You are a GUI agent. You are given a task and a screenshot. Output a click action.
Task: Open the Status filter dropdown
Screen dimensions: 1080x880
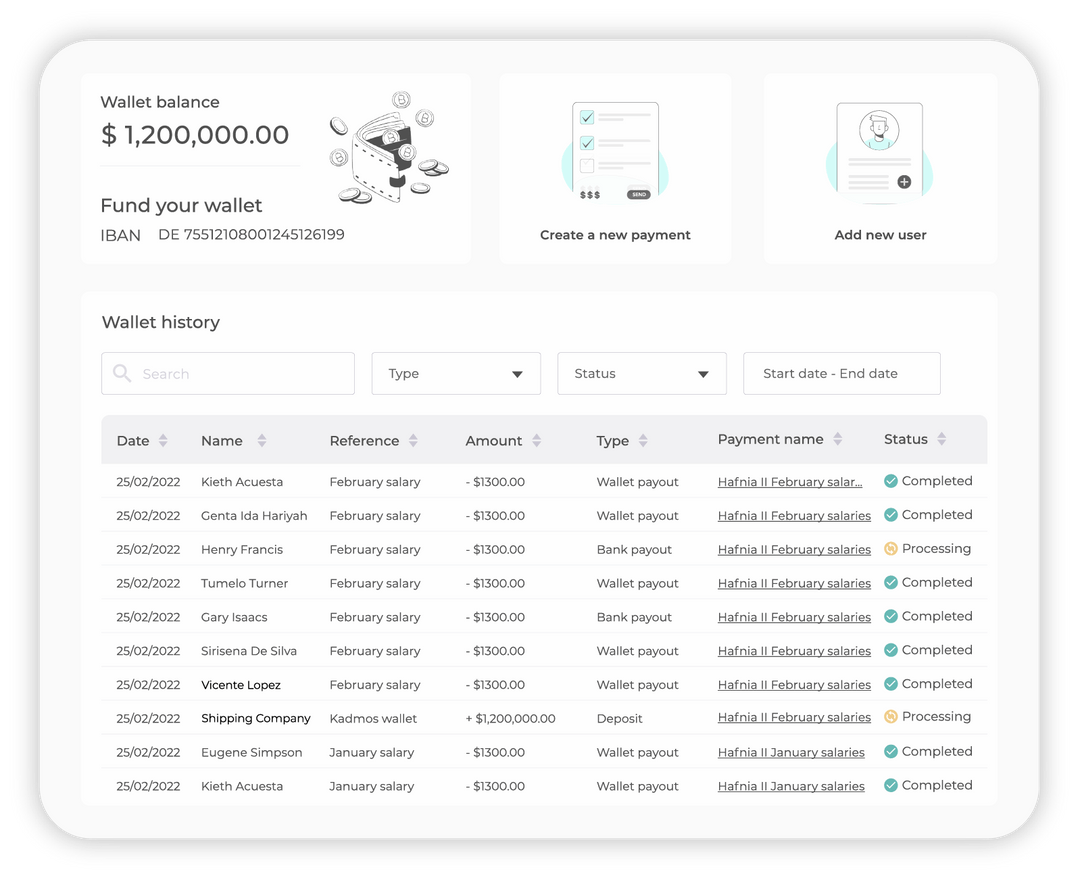tap(641, 373)
